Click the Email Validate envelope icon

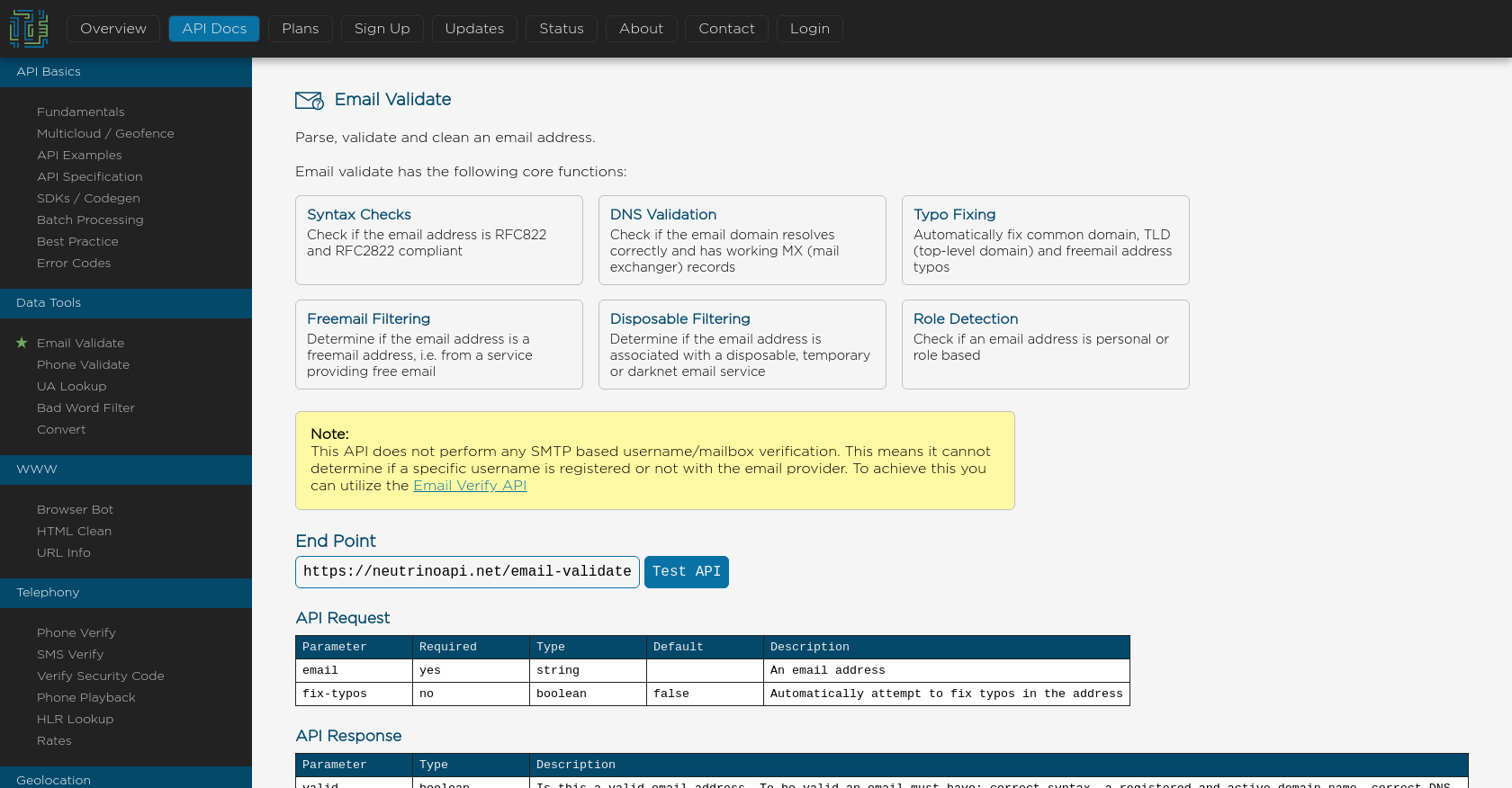pos(310,100)
